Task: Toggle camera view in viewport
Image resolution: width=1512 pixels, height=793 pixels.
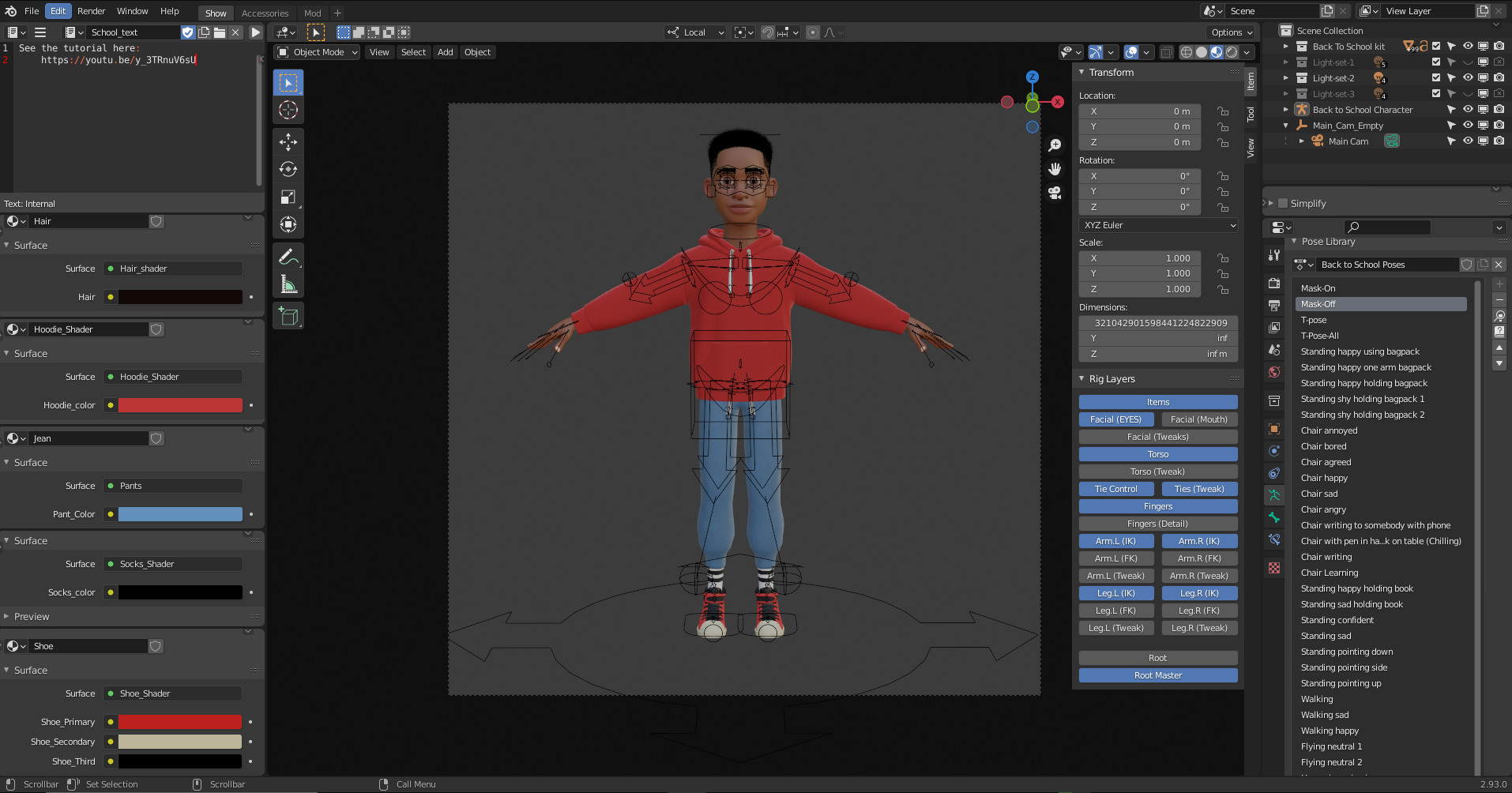Action: [1055, 193]
